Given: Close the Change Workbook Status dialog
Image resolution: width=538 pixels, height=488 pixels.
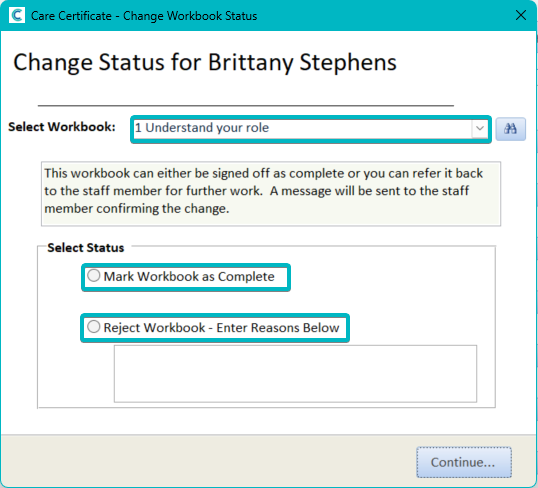Looking at the screenshot, I should 521,15.
